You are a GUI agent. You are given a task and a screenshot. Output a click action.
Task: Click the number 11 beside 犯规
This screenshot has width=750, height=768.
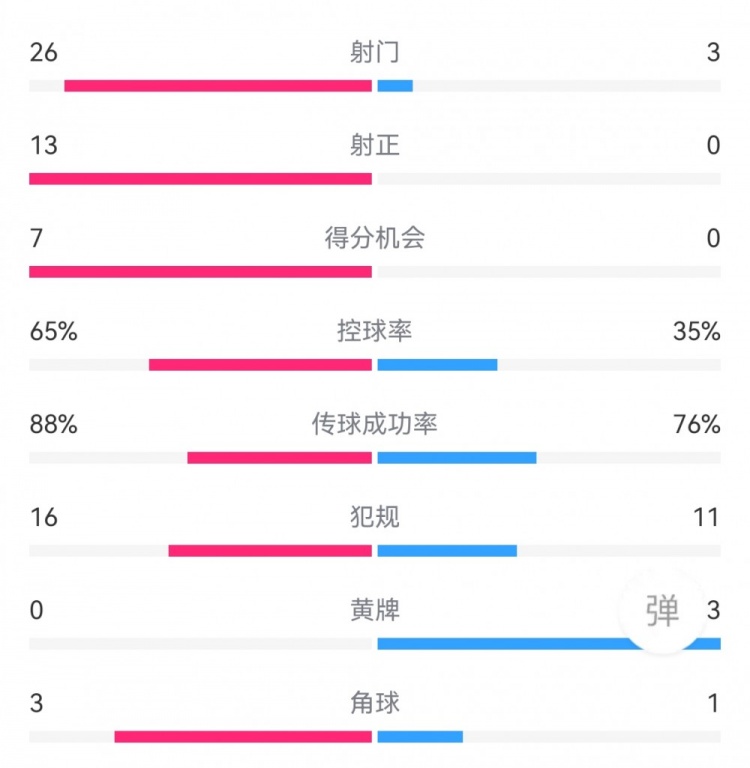[x=707, y=517]
